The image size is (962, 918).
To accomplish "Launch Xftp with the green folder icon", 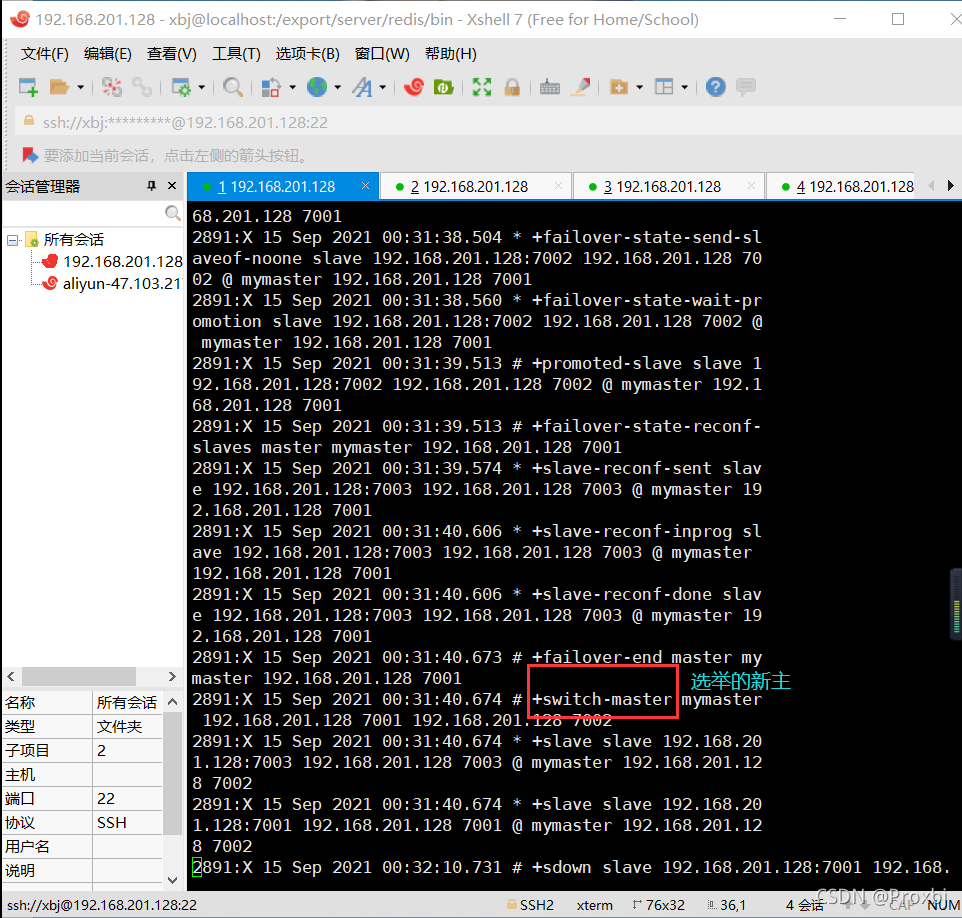I will click(x=444, y=87).
